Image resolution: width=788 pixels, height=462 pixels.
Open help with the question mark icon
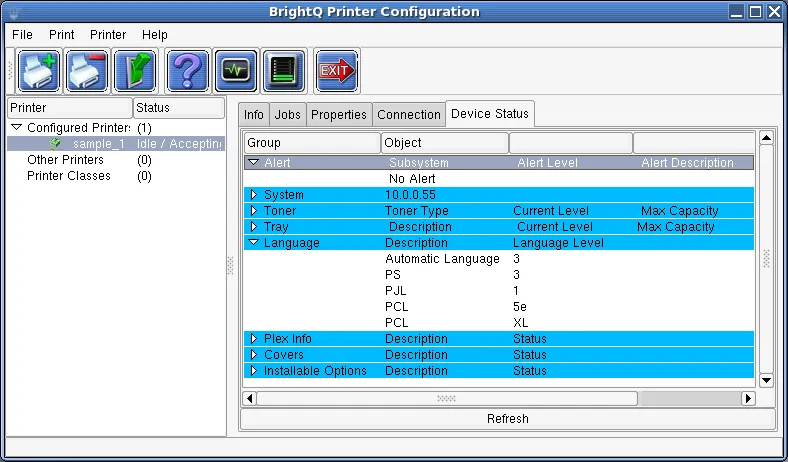pos(187,71)
